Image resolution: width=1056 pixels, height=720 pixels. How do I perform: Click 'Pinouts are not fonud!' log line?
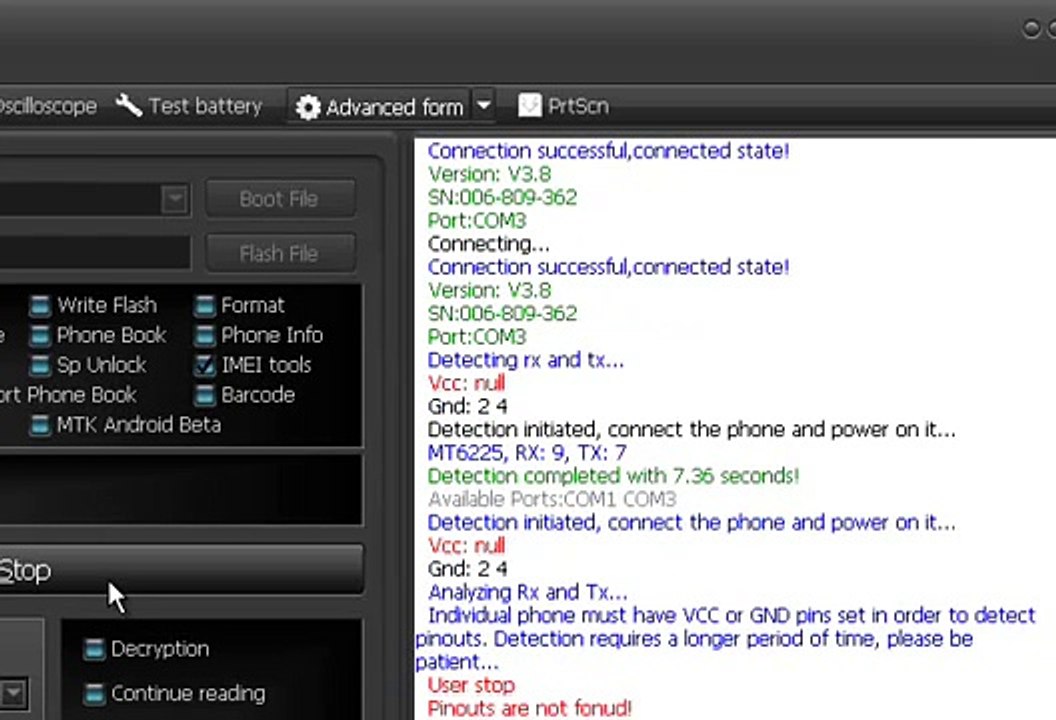point(529,709)
